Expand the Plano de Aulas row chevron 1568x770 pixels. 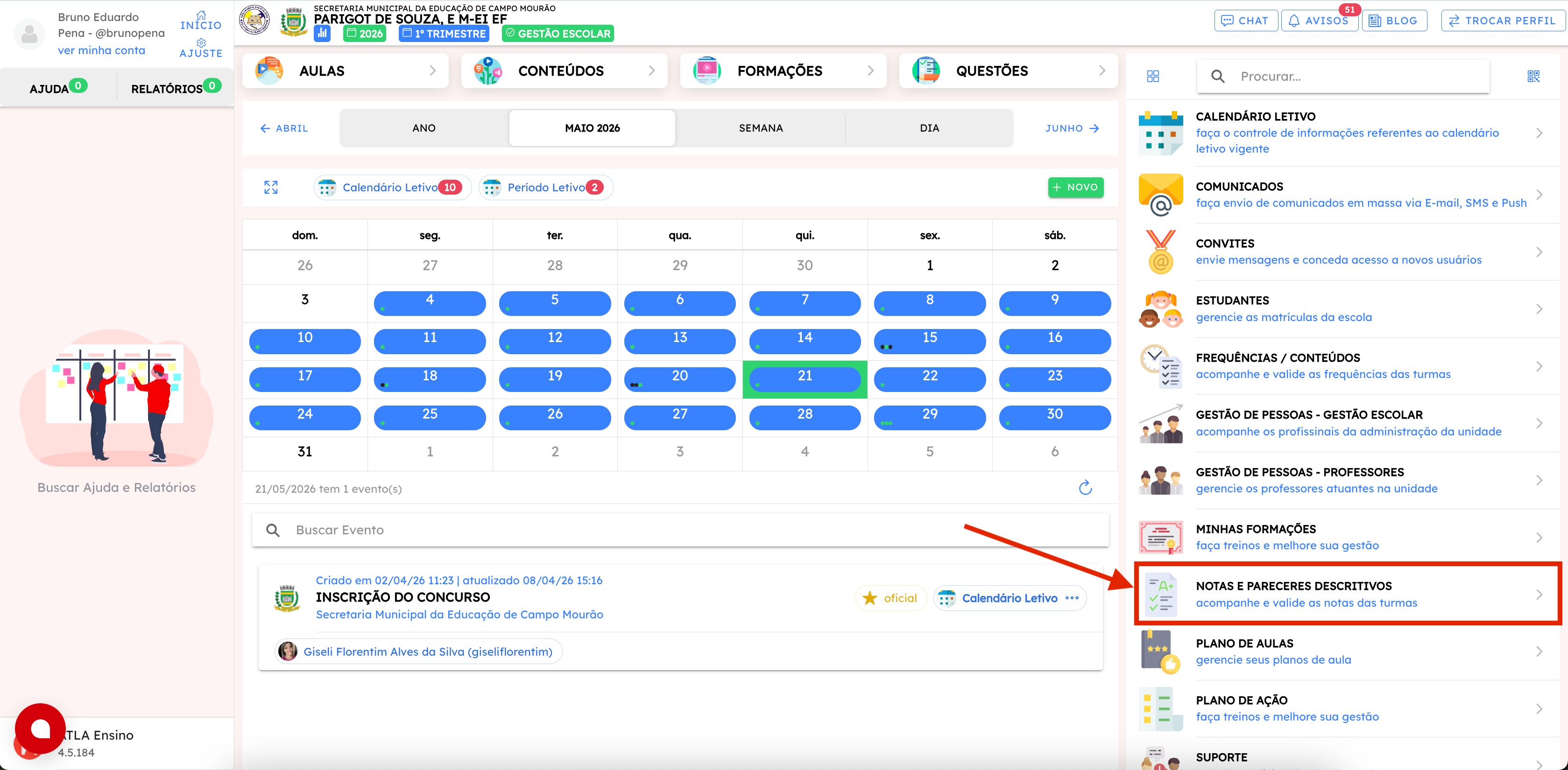point(1540,651)
